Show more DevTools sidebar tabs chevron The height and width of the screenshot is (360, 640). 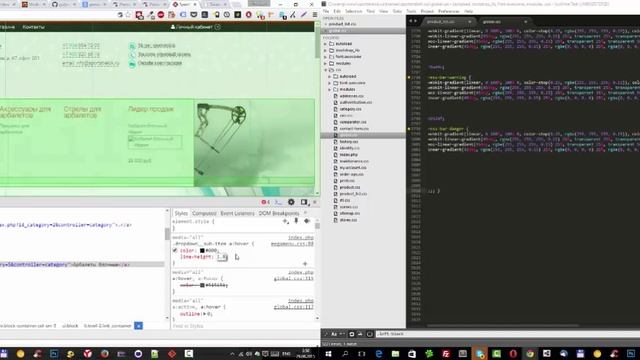tap(305, 213)
